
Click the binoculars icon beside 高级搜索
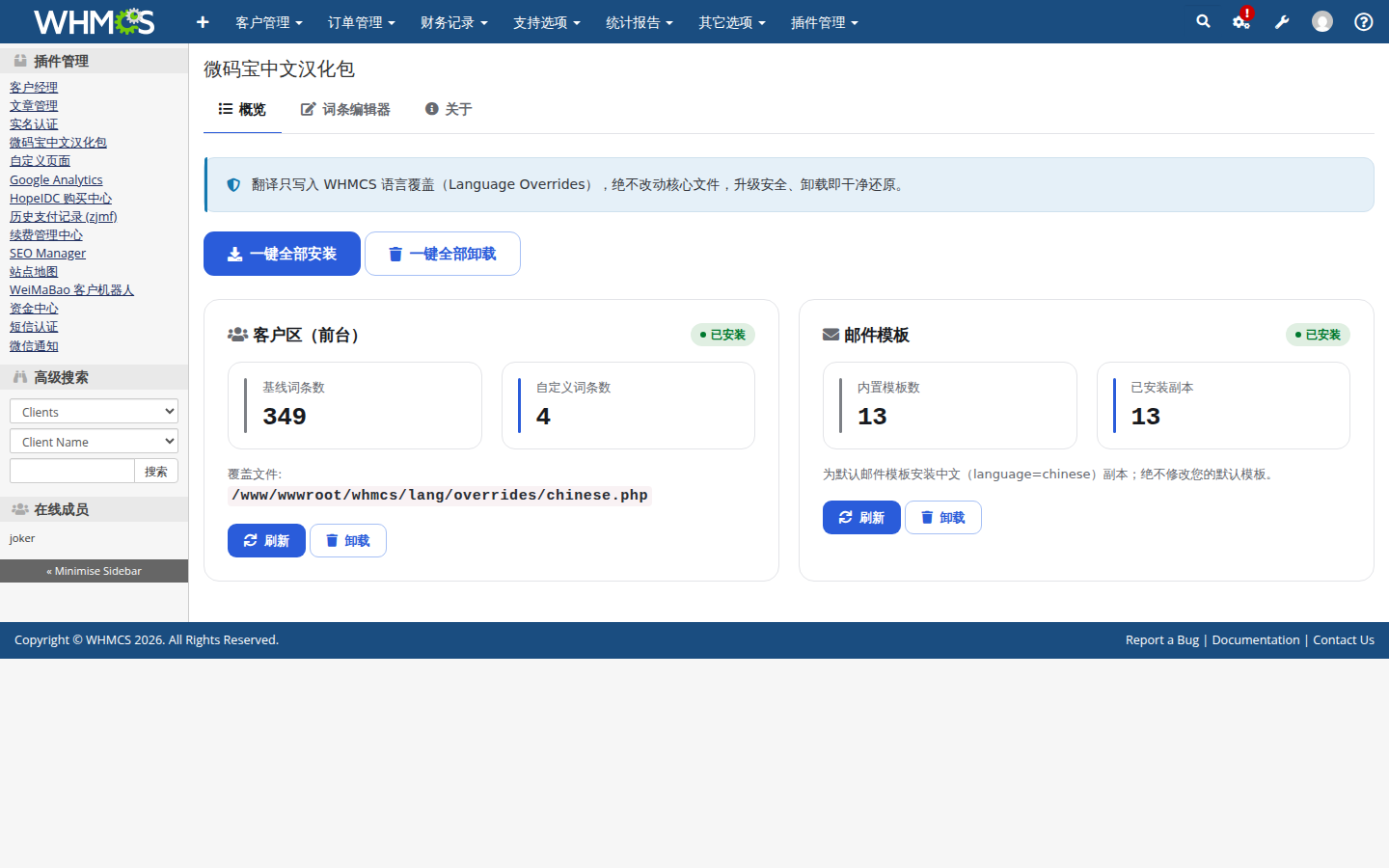[20, 377]
